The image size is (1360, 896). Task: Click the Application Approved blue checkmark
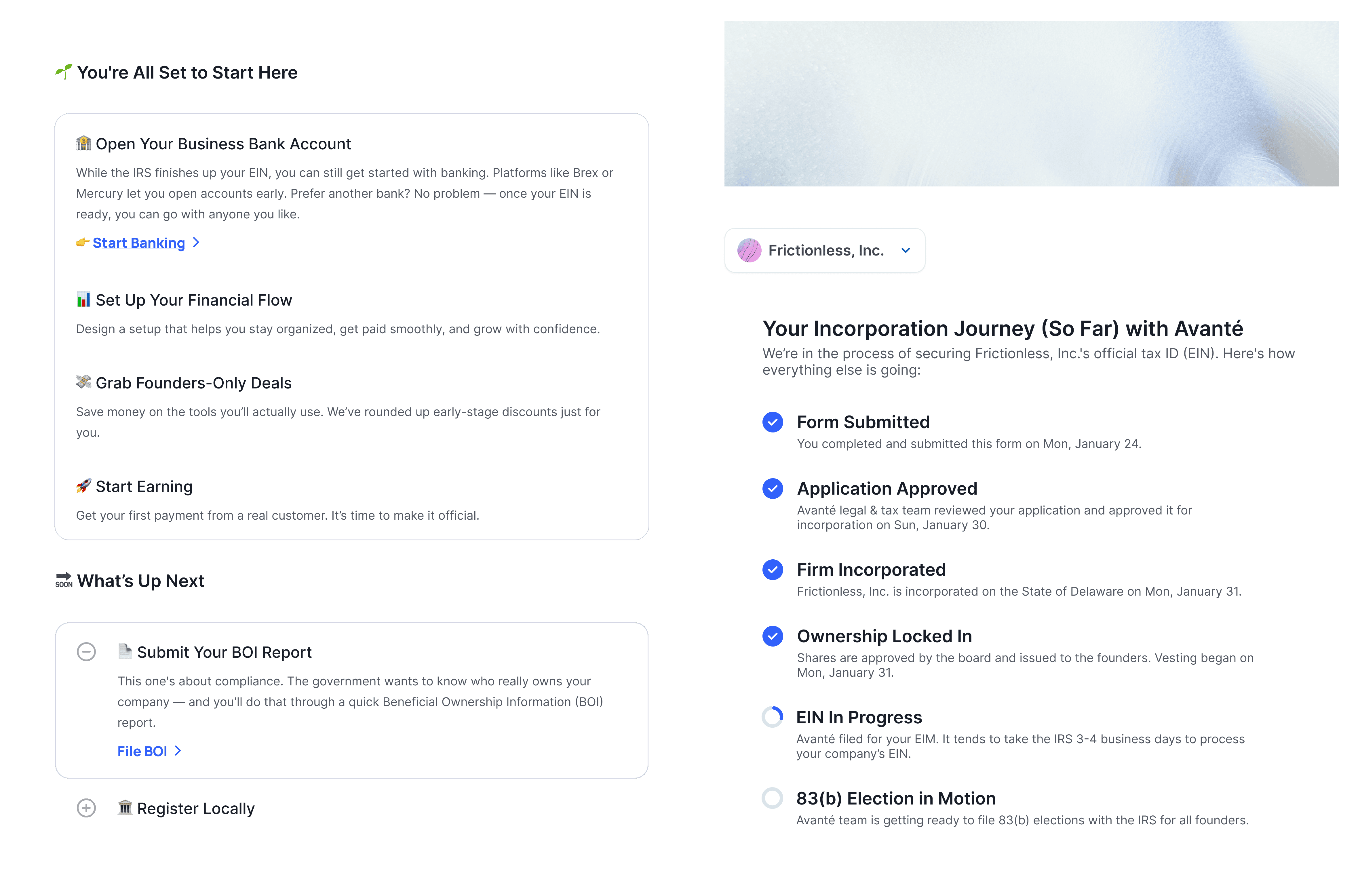pyautogui.click(x=772, y=489)
